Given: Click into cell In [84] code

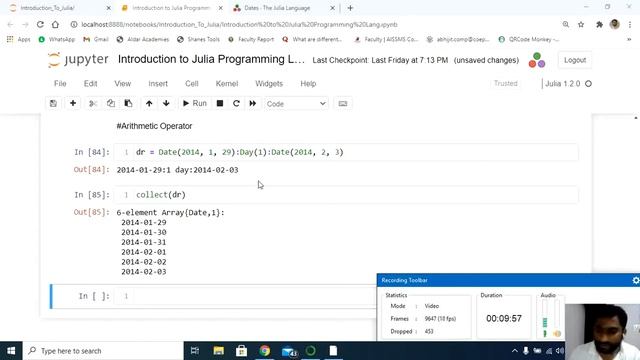Looking at the screenshot, I should 346,152.
